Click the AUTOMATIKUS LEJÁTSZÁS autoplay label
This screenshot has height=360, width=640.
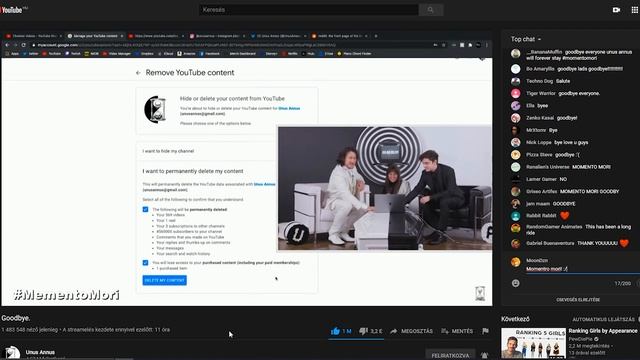click(603, 319)
